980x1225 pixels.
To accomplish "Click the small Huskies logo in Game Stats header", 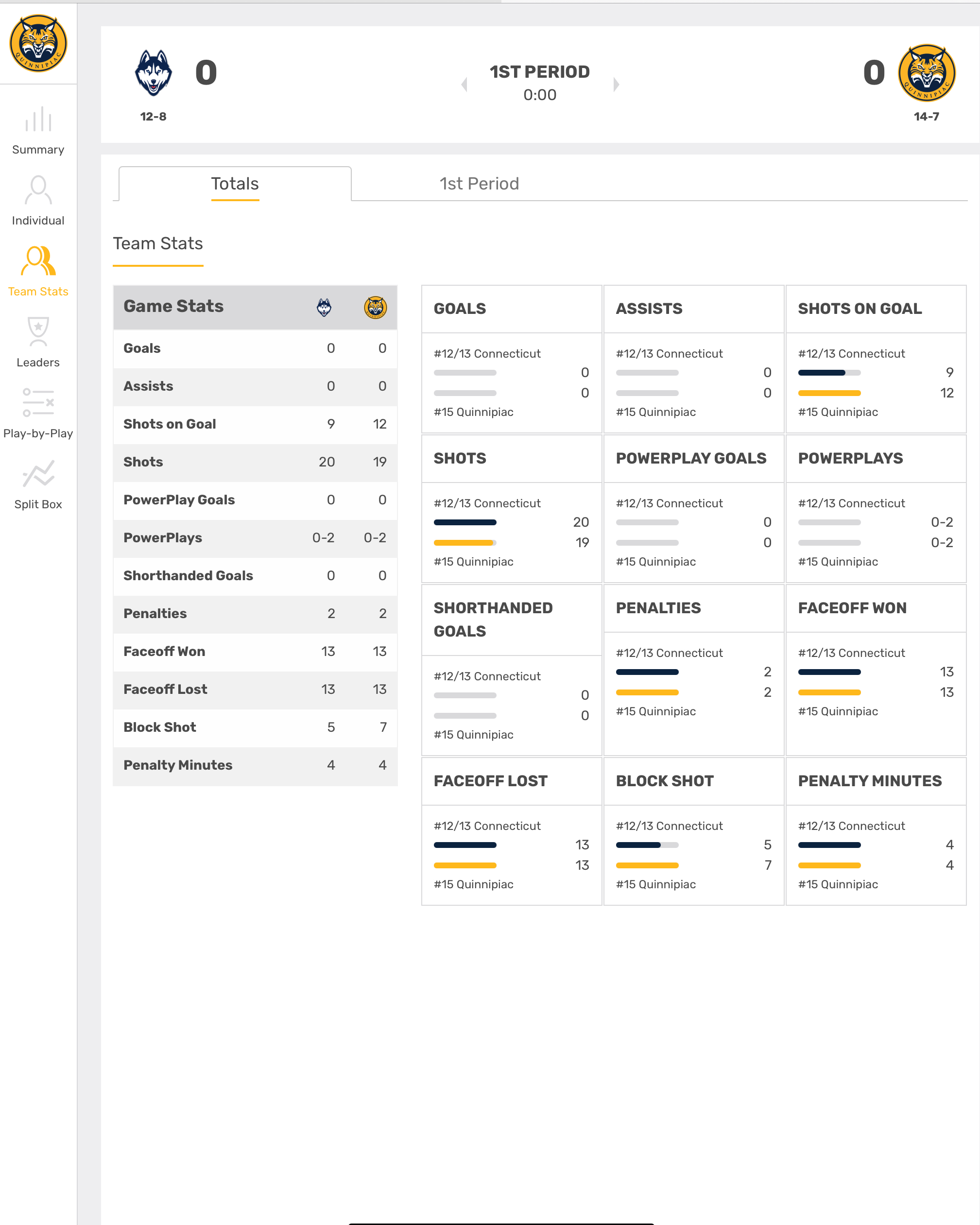I will (324, 308).
